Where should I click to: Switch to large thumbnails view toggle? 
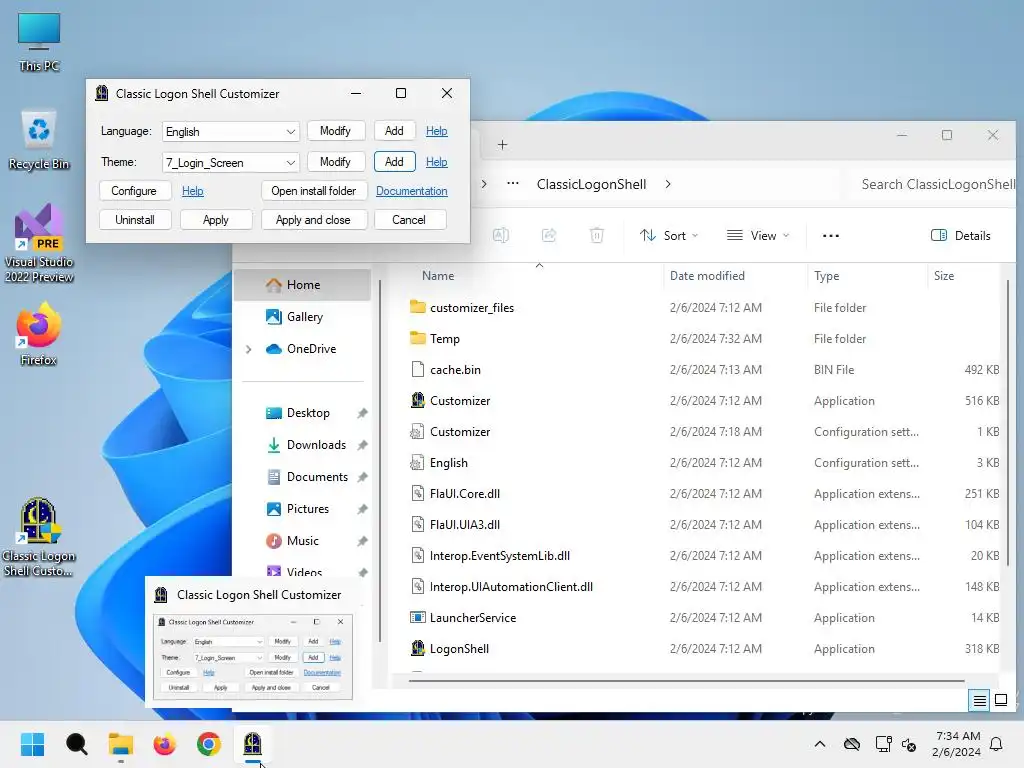click(1001, 701)
